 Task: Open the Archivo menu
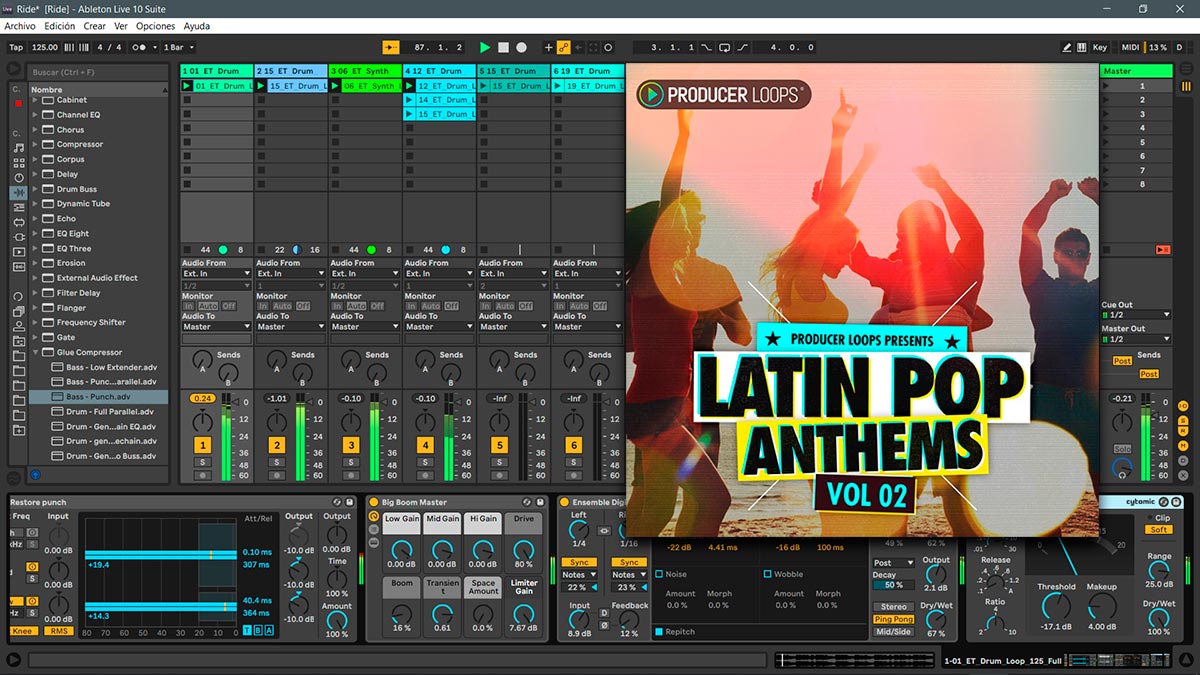(20, 26)
